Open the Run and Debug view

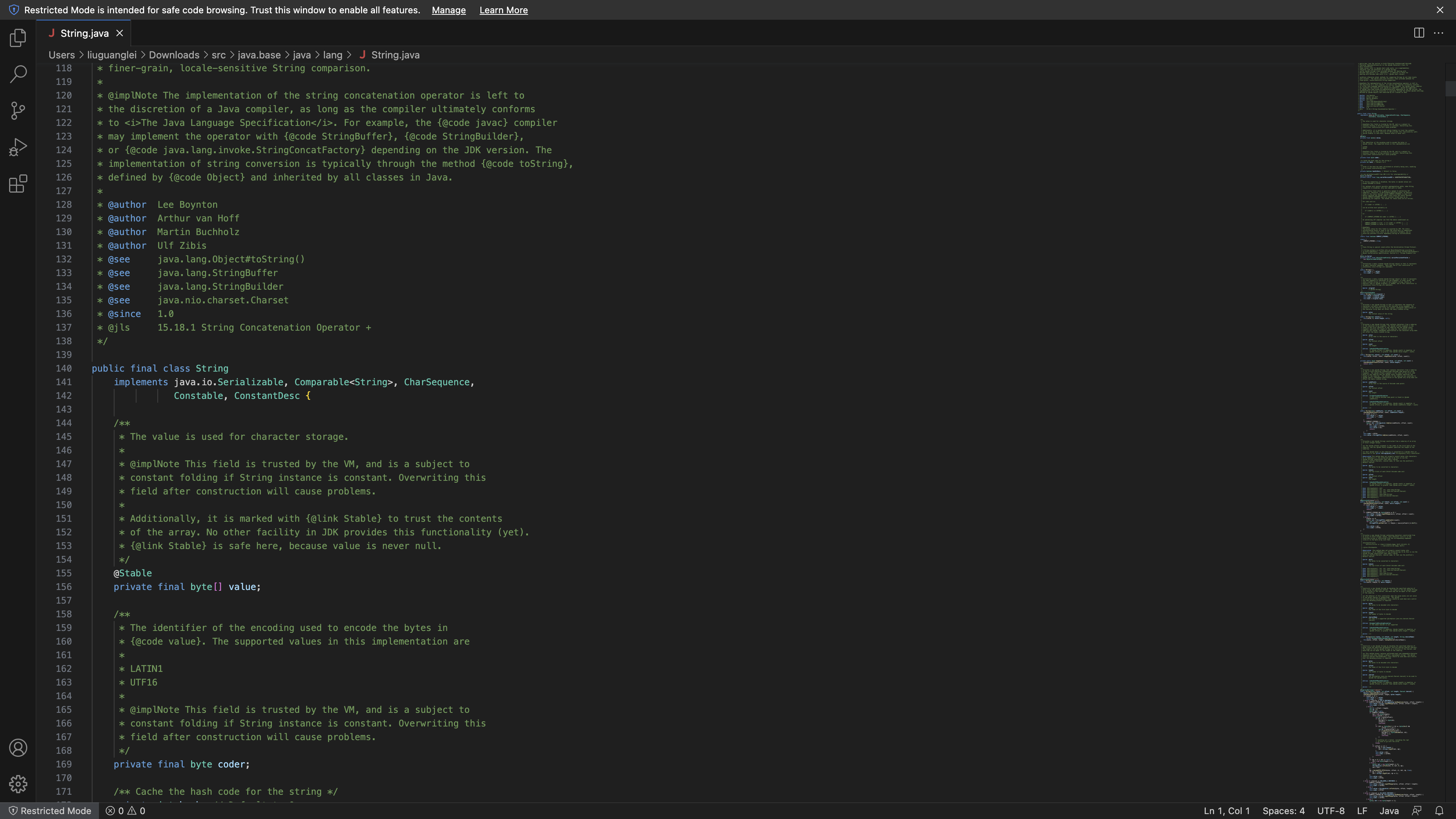(18, 147)
